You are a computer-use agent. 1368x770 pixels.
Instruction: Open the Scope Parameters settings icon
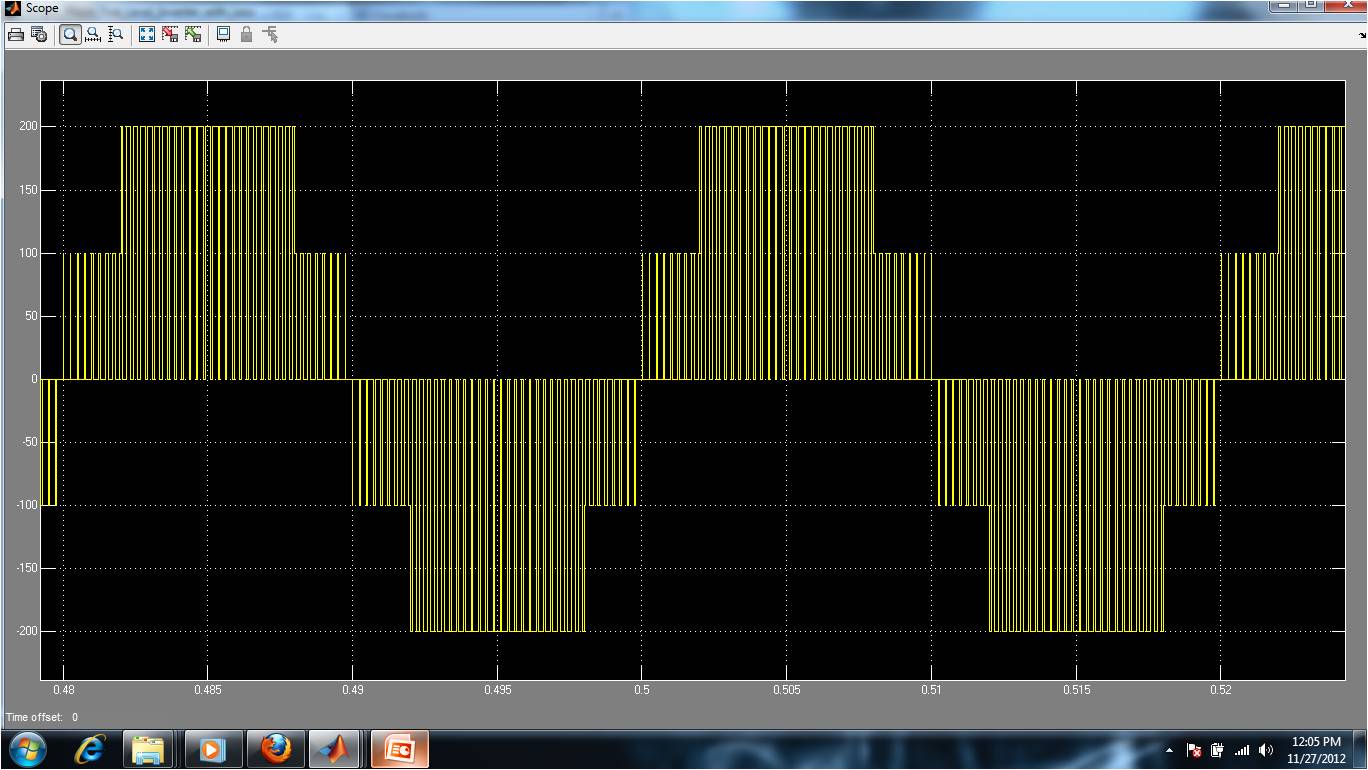point(39,34)
